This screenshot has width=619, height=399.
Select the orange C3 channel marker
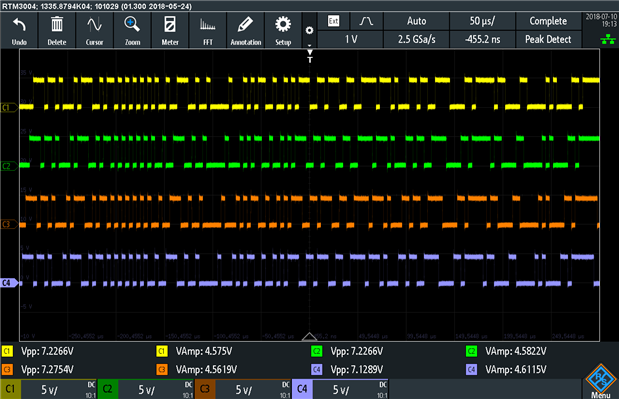pyautogui.click(x=8, y=224)
